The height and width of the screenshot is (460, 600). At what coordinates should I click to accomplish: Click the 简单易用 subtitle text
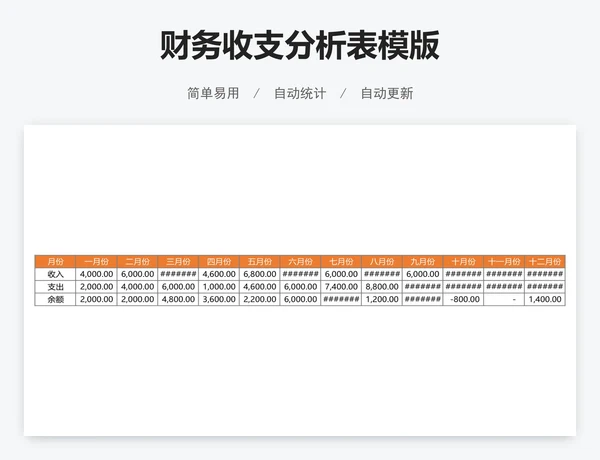(x=213, y=93)
